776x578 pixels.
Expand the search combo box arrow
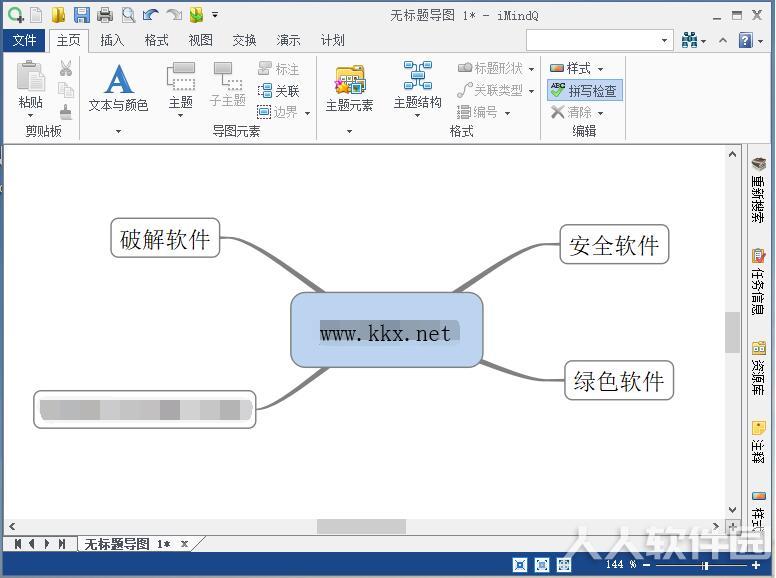point(664,40)
